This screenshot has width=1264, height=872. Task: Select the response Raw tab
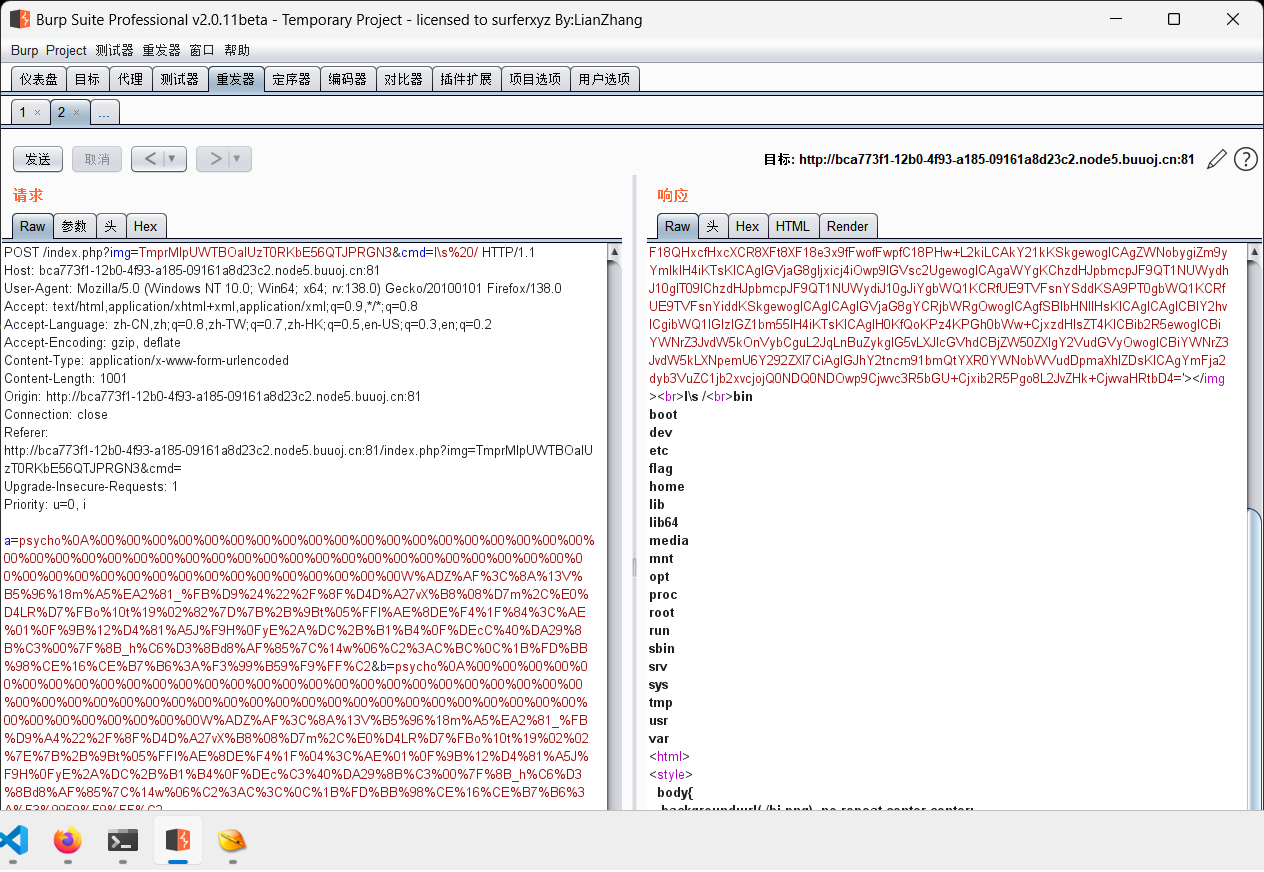[678, 226]
